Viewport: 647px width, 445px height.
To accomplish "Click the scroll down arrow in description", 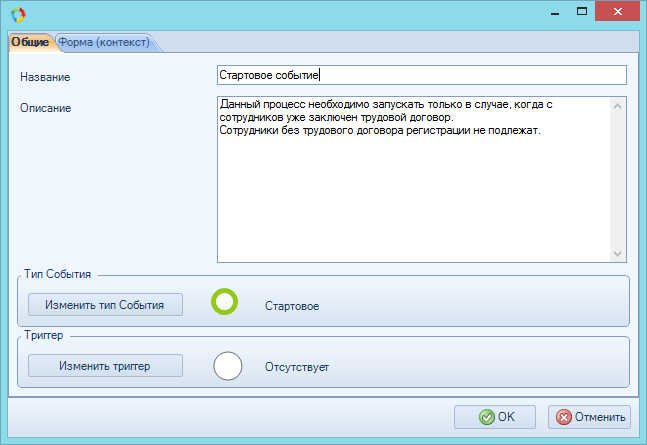I will (x=618, y=253).
